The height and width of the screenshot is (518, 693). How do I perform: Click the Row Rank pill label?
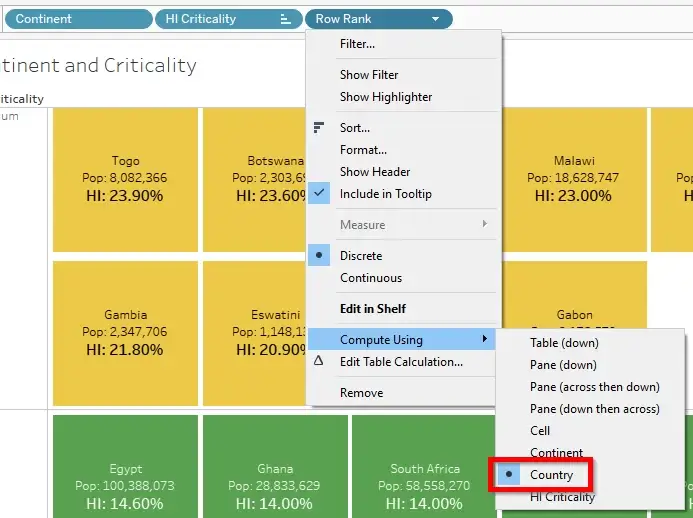click(343, 19)
